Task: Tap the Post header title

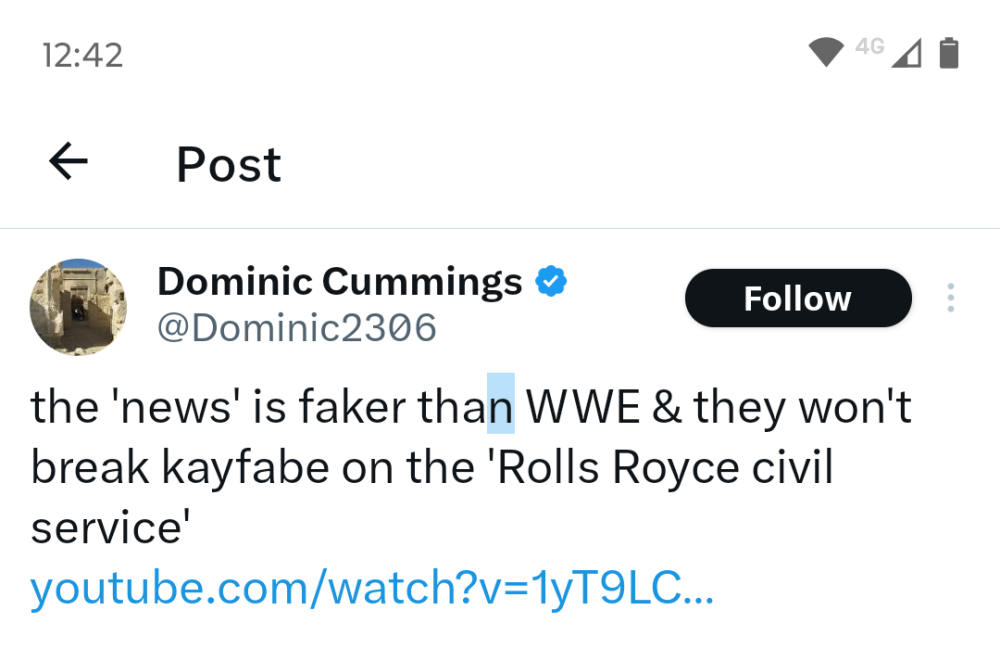Action: pos(228,165)
